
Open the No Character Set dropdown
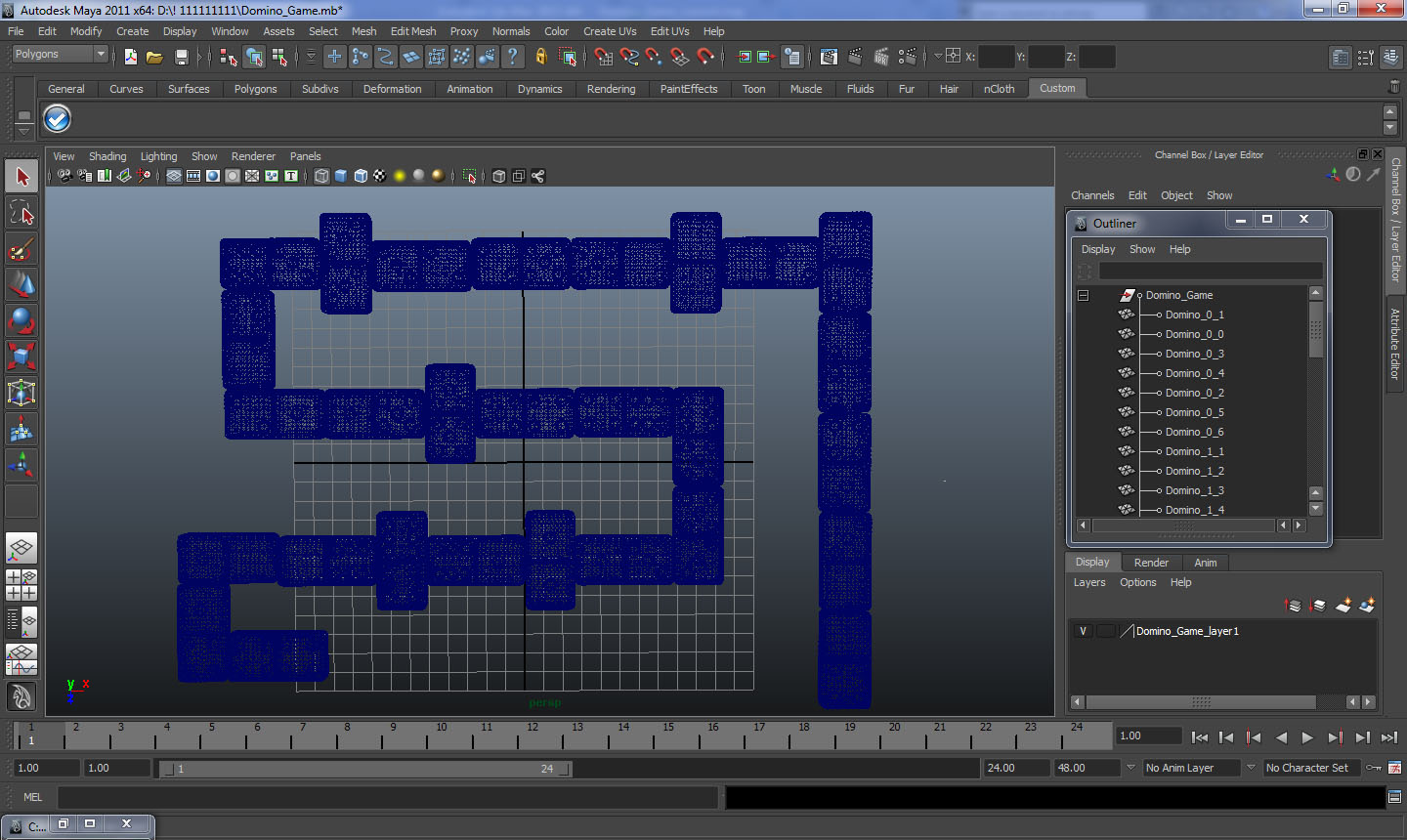1312,768
